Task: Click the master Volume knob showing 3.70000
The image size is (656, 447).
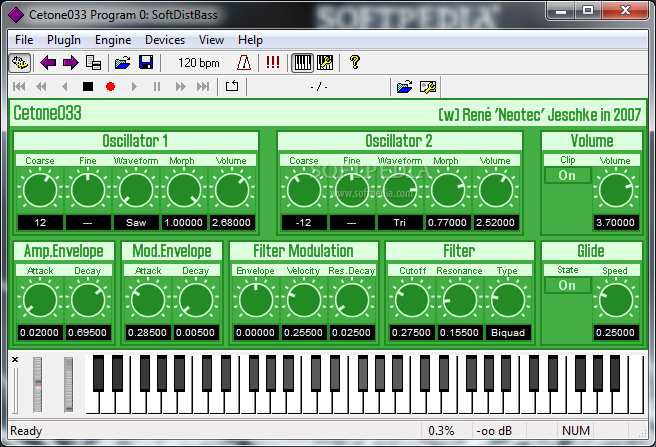Action: [616, 190]
